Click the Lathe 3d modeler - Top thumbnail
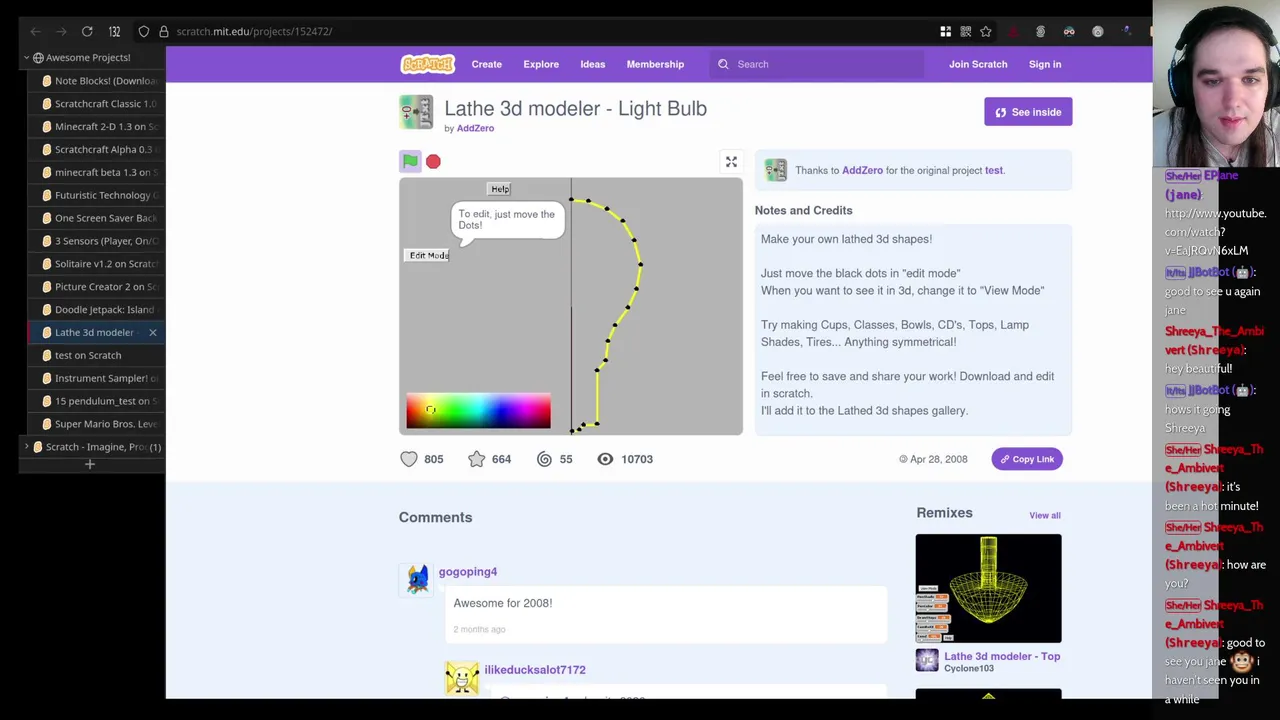 (x=988, y=588)
